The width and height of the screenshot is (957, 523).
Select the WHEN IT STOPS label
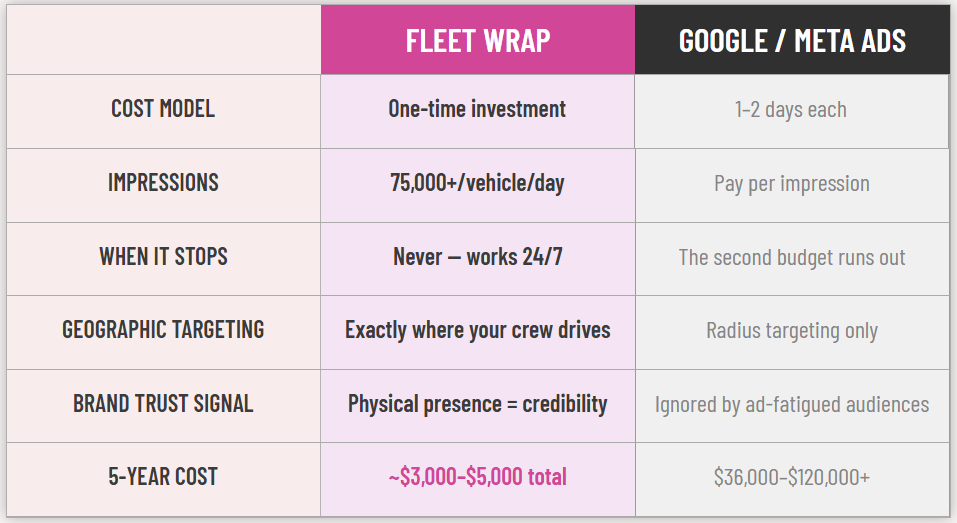click(163, 257)
